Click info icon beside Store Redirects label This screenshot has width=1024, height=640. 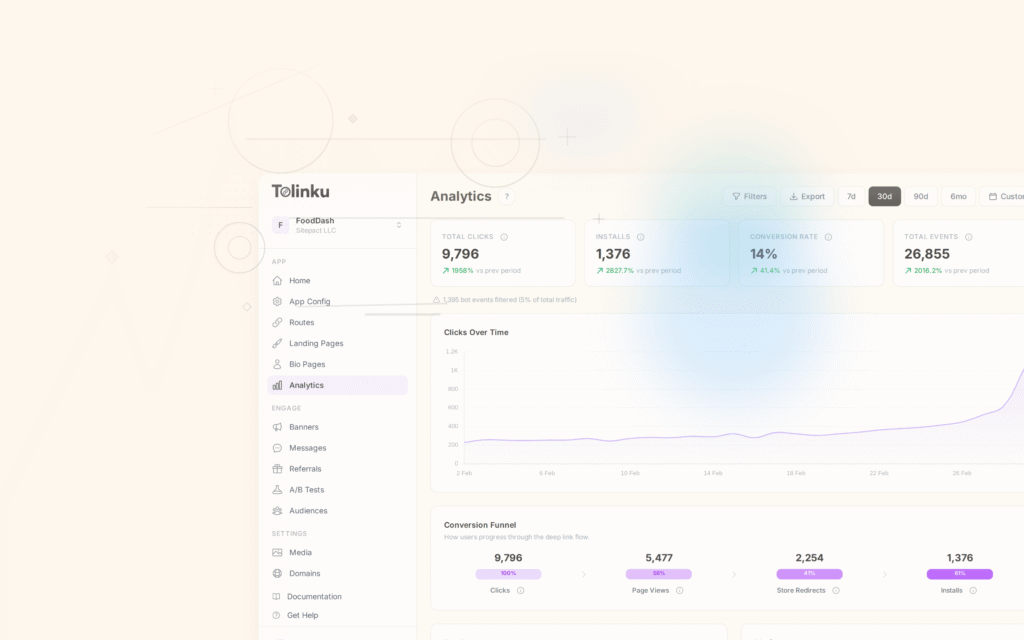coord(836,590)
